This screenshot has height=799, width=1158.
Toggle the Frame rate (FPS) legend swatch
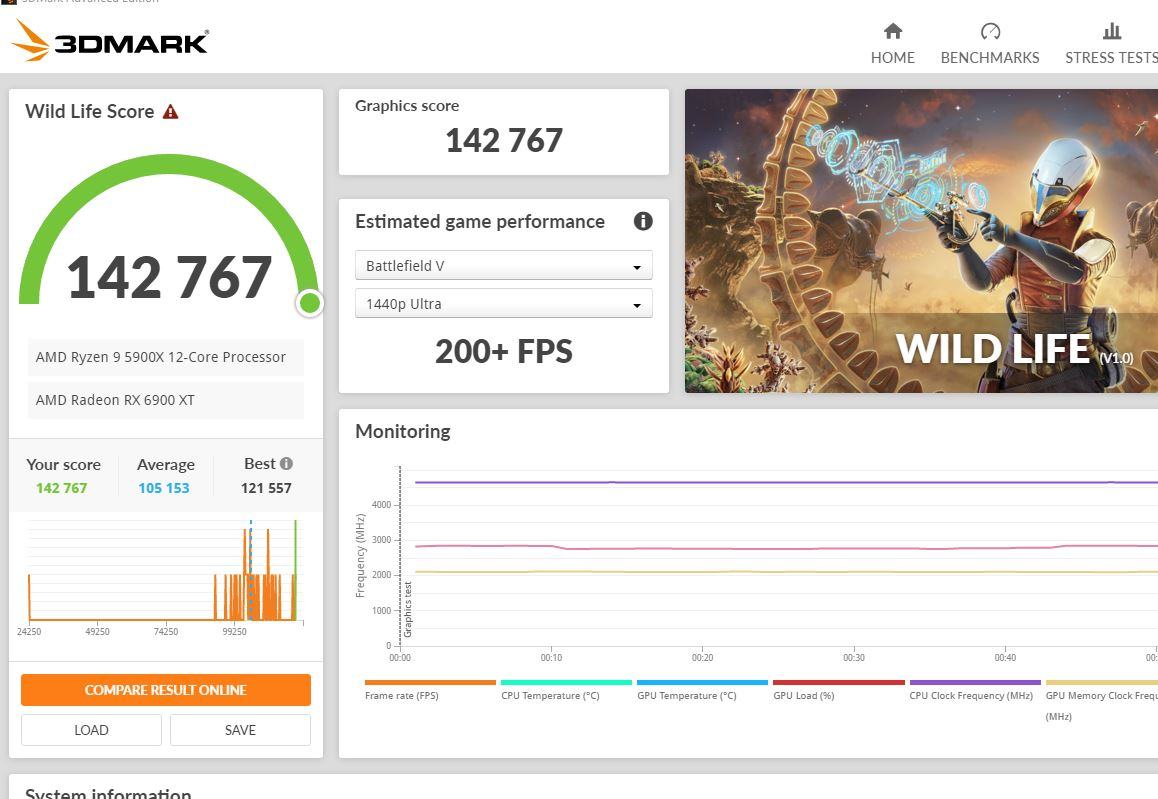(430, 682)
